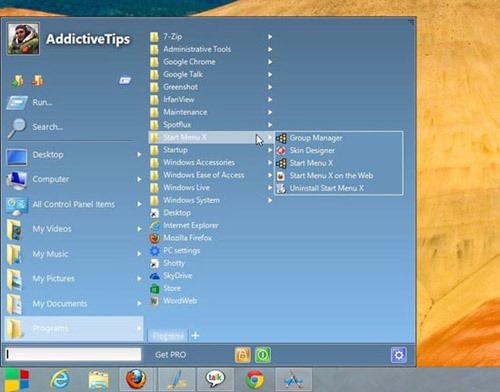Open My Videos folder
The image size is (500, 392).
point(74,229)
